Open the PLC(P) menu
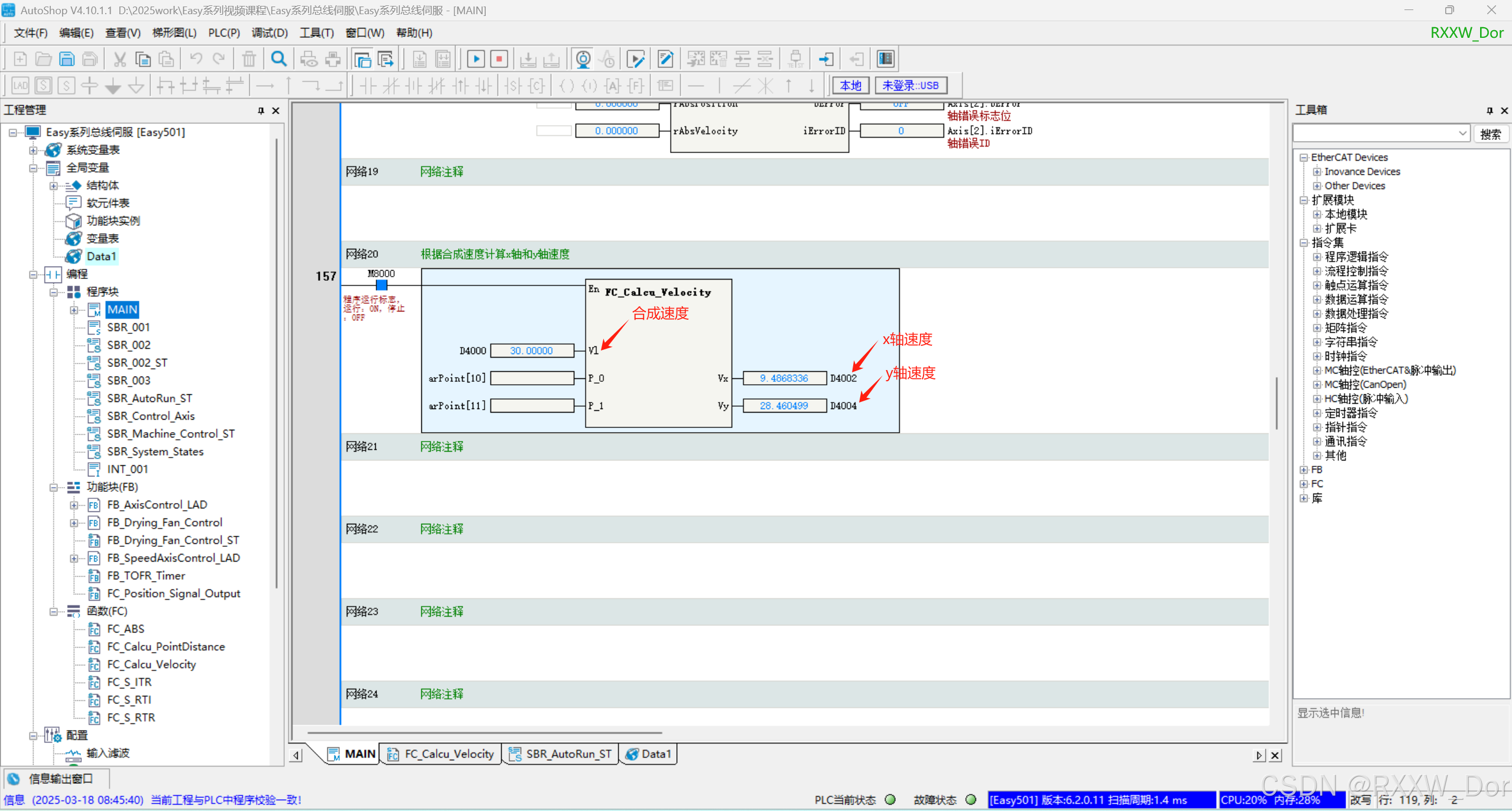 (223, 33)
